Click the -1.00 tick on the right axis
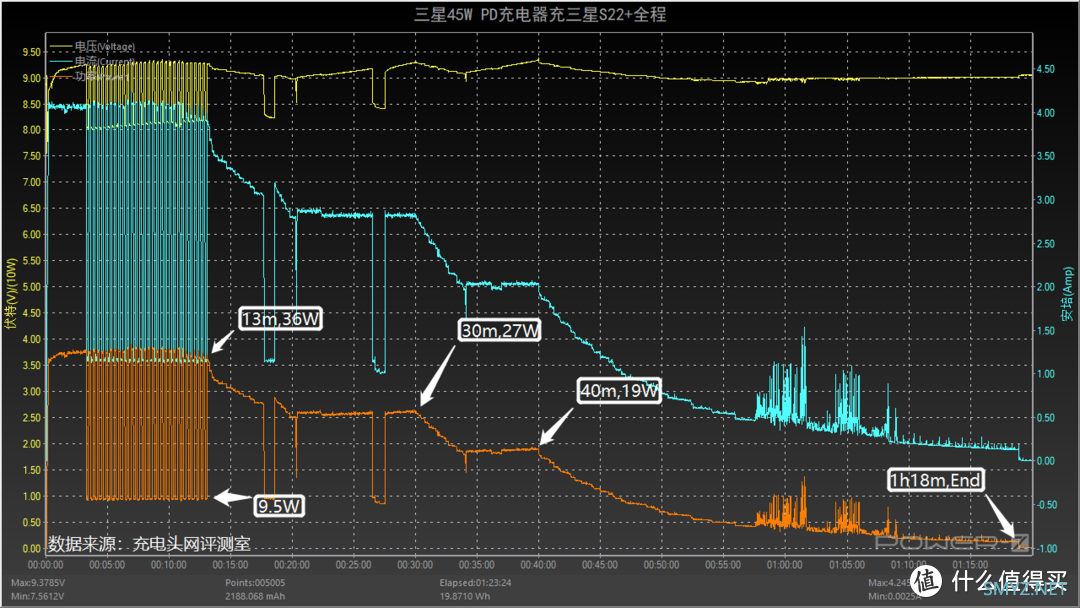Image resolution: width=1080 pixels, height=608 pixels. (1046, 549)
